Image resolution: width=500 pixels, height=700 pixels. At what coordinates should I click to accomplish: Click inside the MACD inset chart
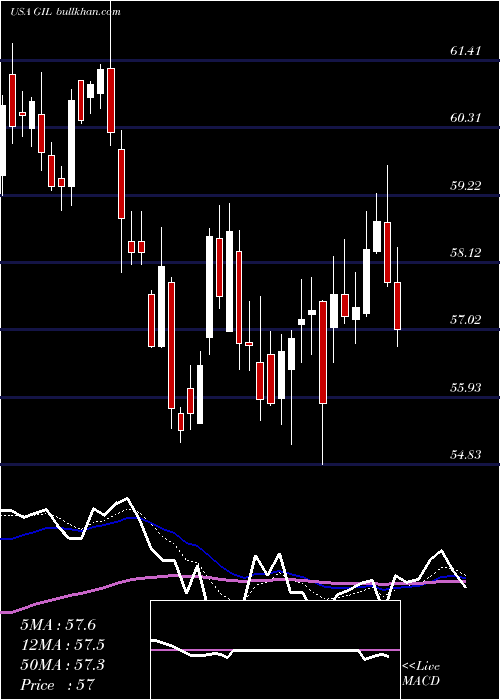[275, 650]
